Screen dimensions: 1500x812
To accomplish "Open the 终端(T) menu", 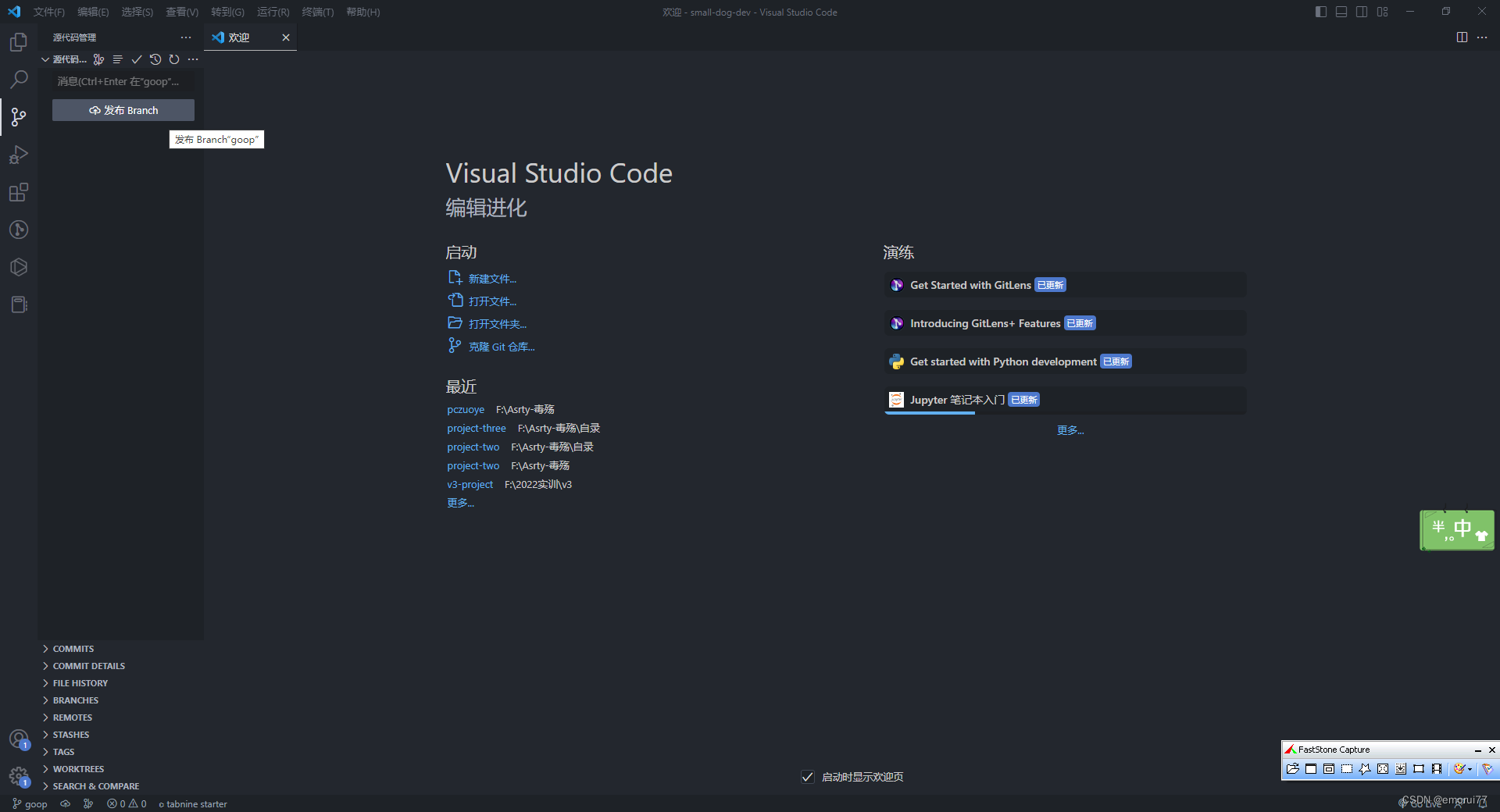I will [318, 12].
